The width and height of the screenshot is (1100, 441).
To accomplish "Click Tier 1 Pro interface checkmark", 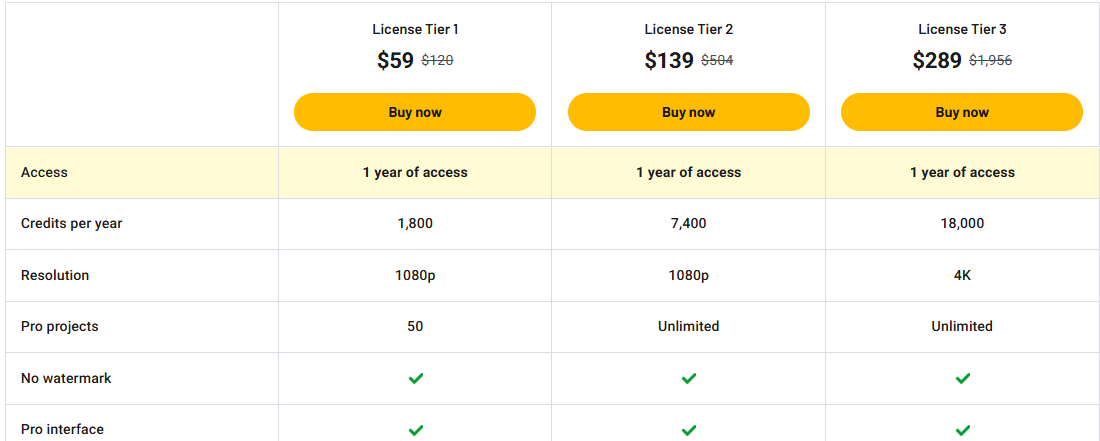I will (416, 430).
